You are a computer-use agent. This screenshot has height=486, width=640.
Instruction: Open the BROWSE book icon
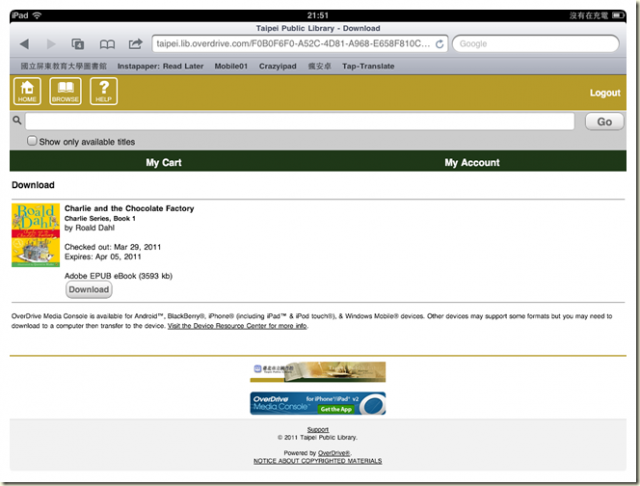(x=65, y=91)
